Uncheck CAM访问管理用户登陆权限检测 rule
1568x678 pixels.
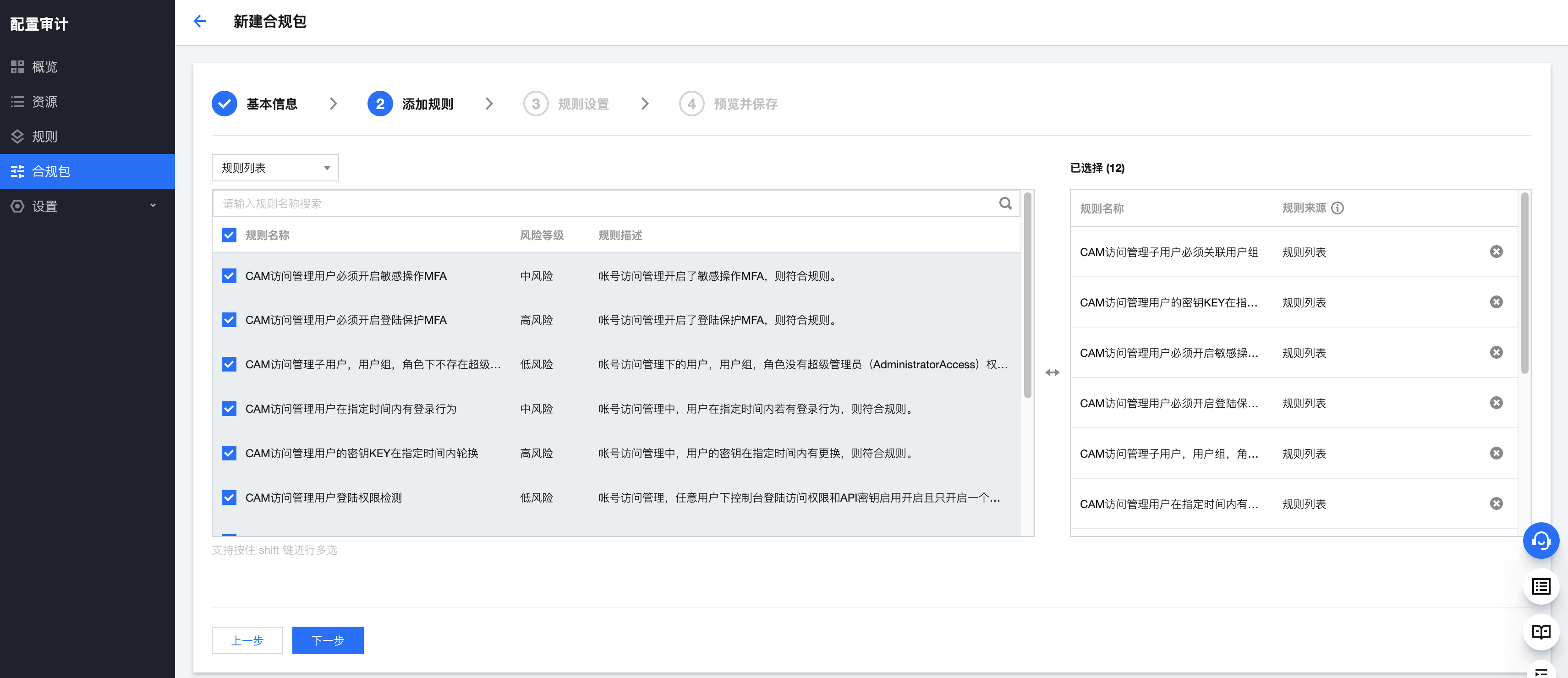pos(229,498)
